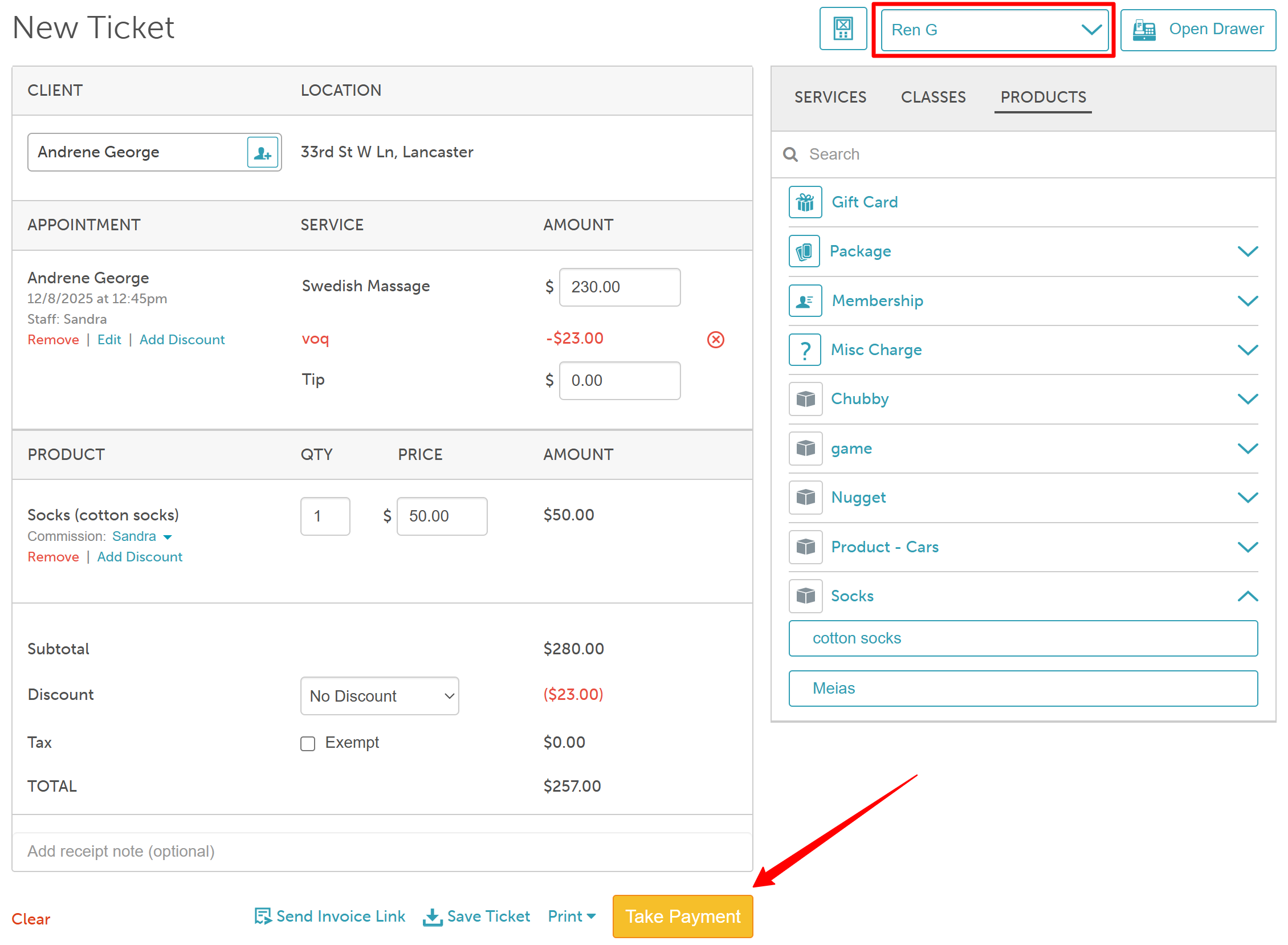
Task: Switch to the Classes tab
Action: 933,97
